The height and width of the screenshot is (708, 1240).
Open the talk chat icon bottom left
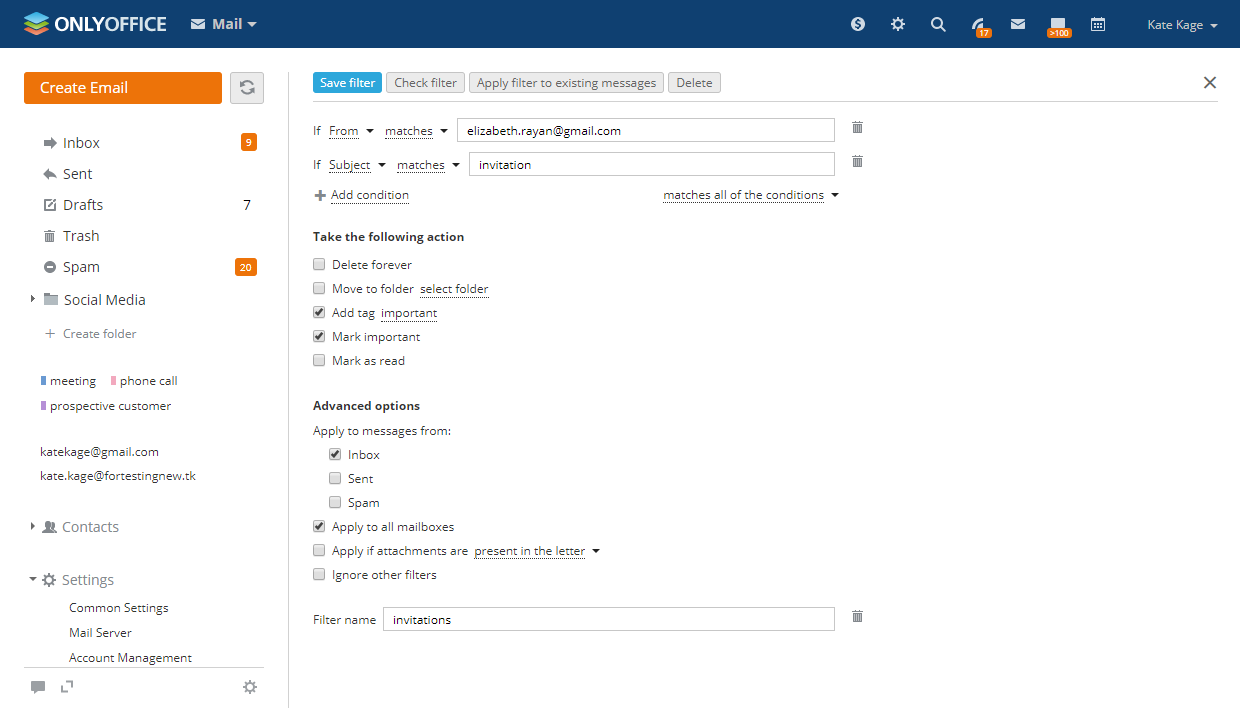tap(38, 687)
